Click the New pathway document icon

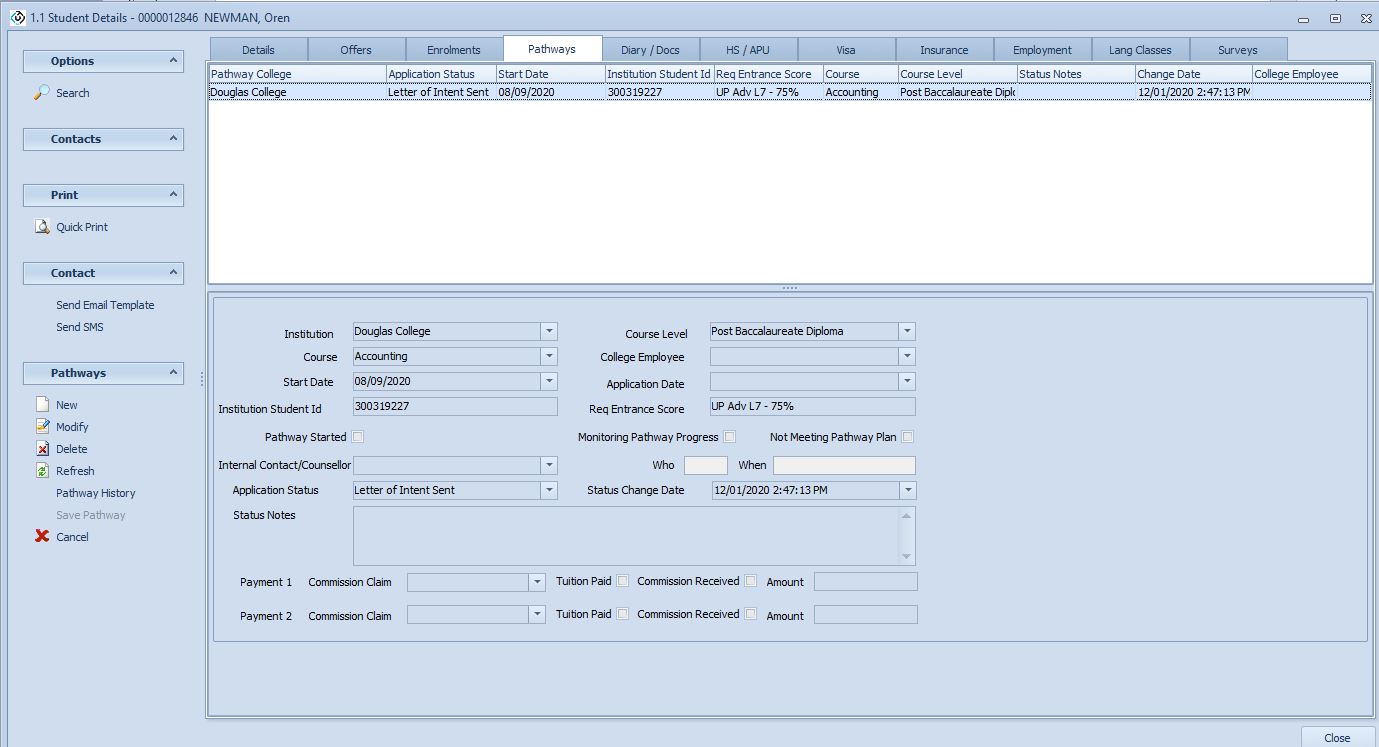point(42,405)
